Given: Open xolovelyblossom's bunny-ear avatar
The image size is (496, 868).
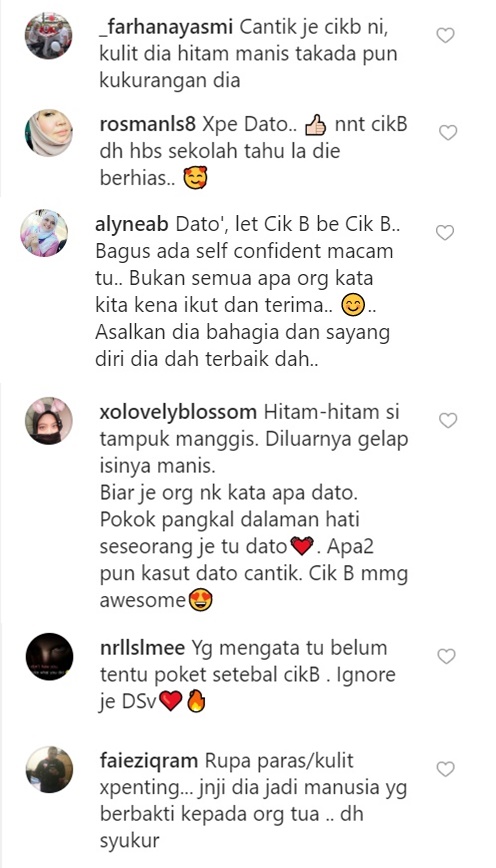Looking at the screenshot, I should (x=49, y=421).
